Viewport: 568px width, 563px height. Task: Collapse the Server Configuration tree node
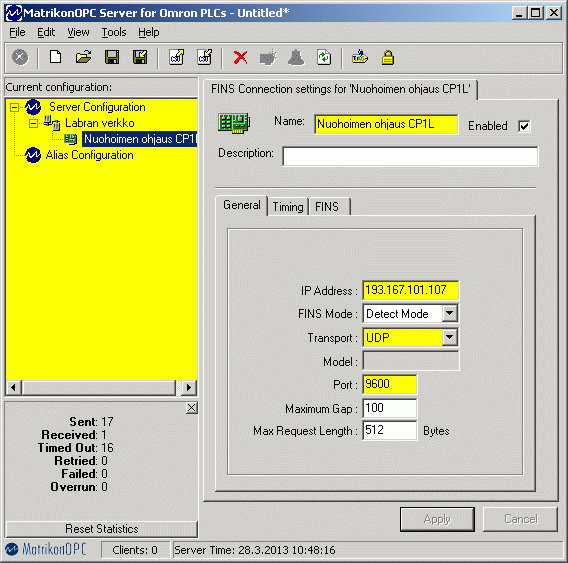(14, 107)
